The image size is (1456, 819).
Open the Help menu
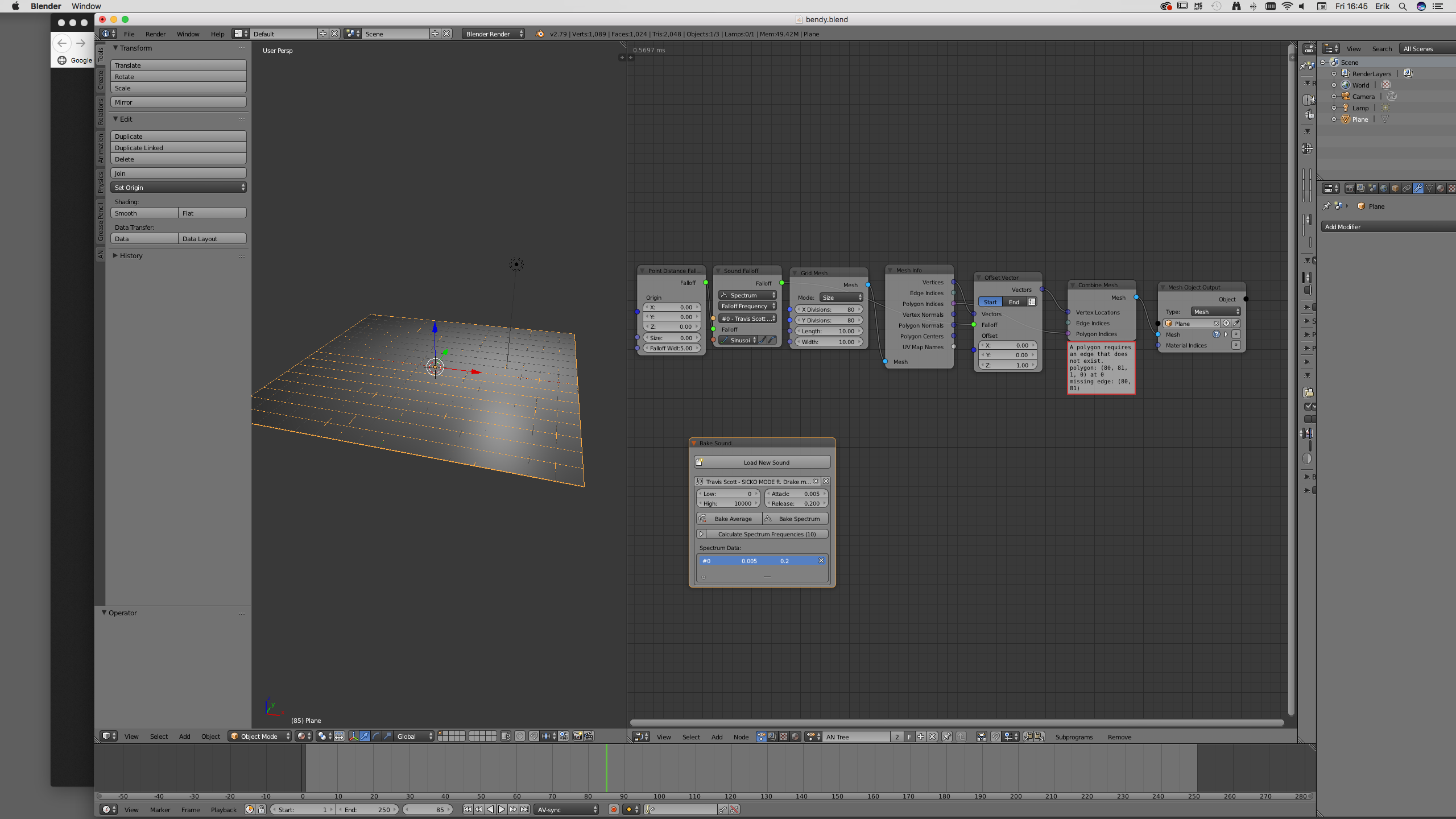click(x=217, y=34)
